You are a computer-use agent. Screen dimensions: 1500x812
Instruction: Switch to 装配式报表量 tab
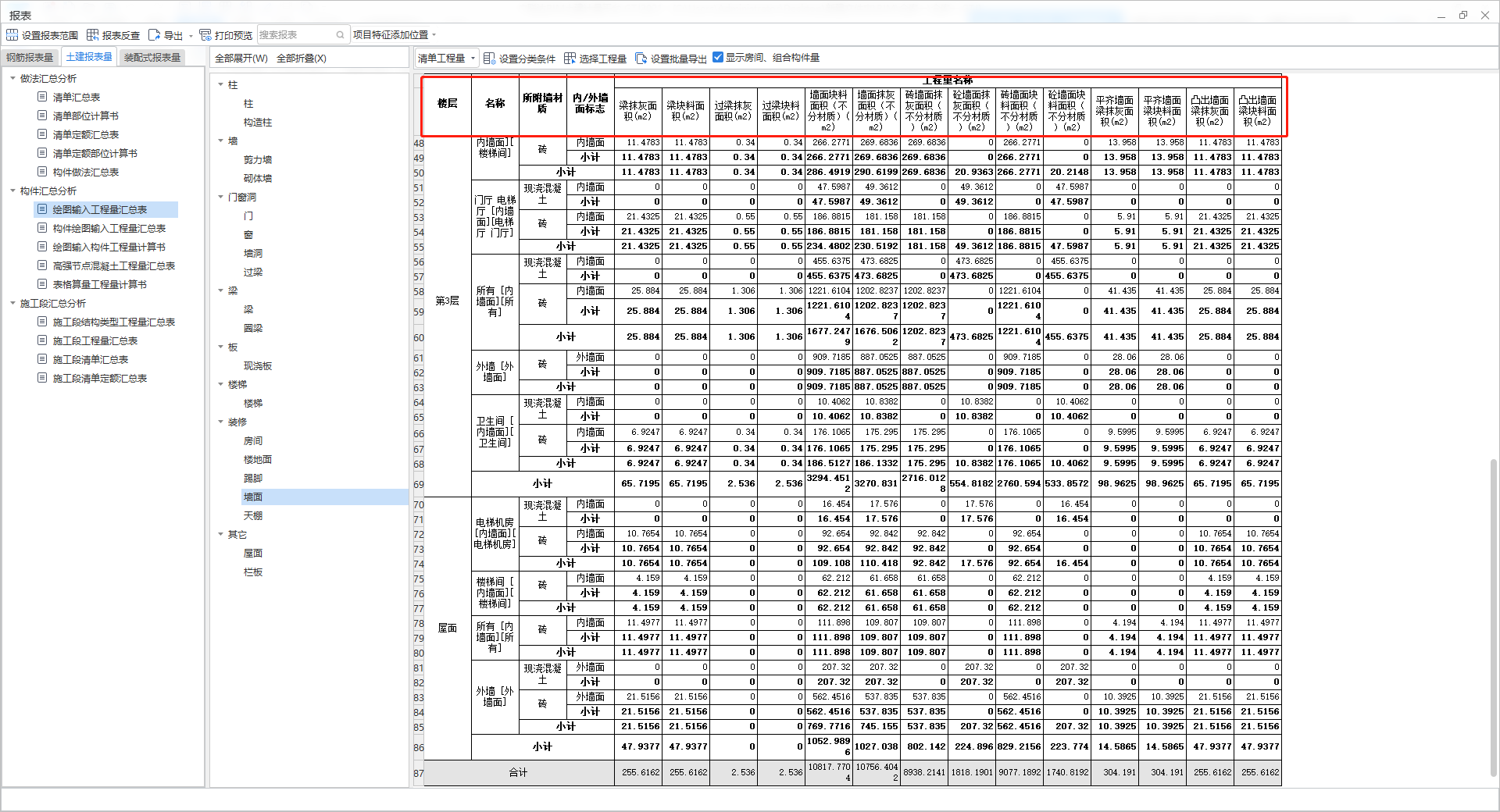tap(152, 58)
